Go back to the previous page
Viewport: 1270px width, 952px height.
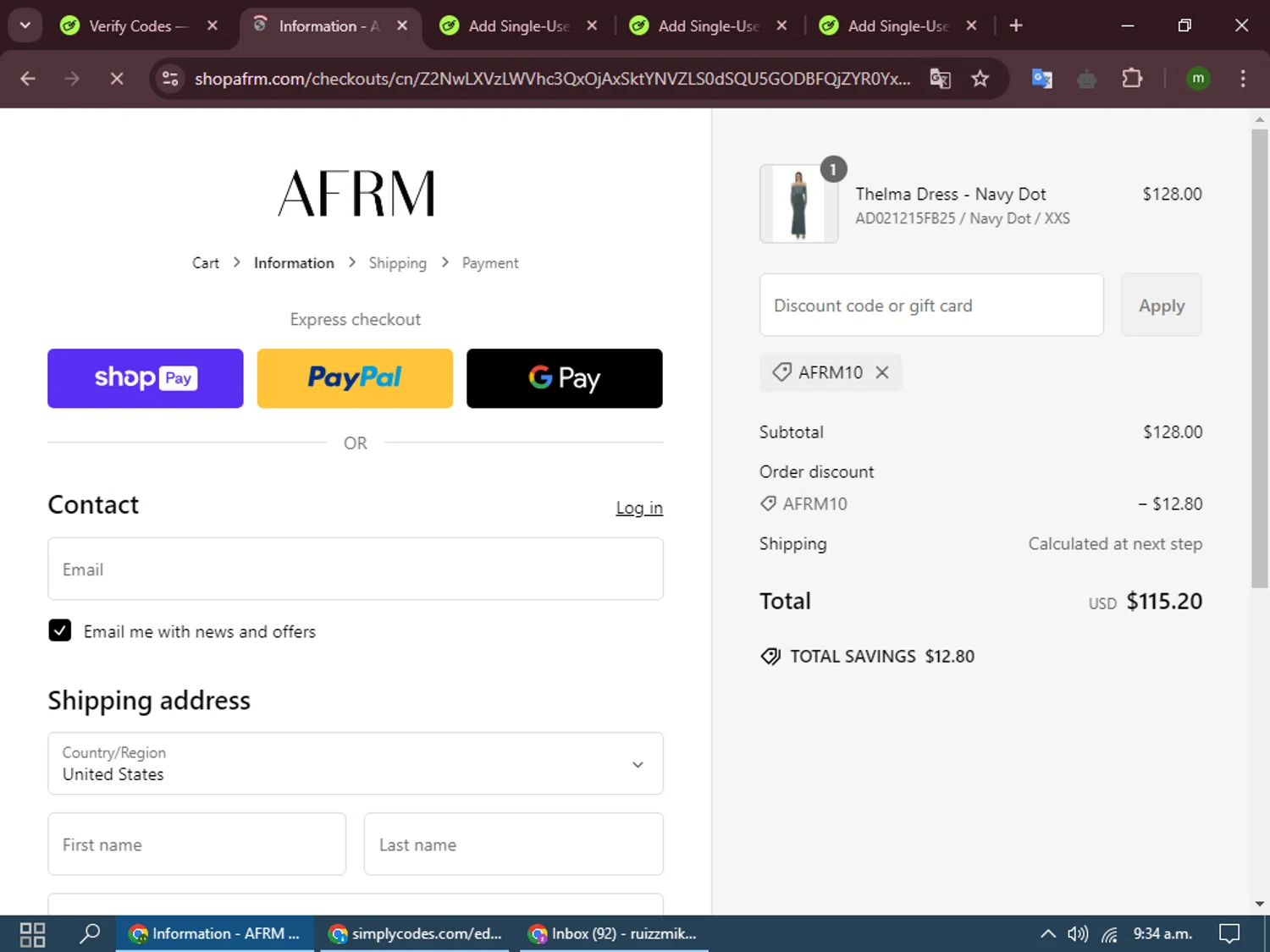28,79
